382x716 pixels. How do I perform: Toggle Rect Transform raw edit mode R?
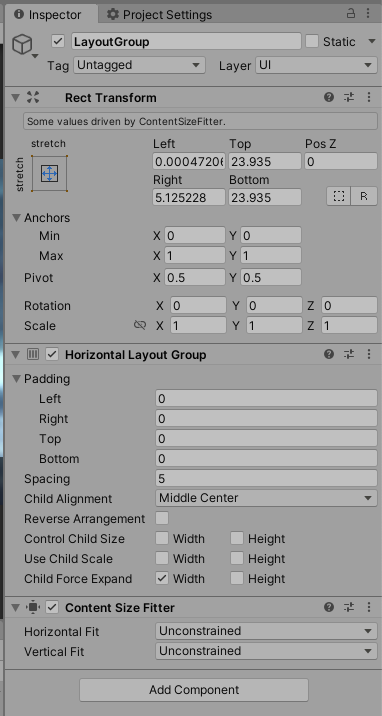pos(364,196)
